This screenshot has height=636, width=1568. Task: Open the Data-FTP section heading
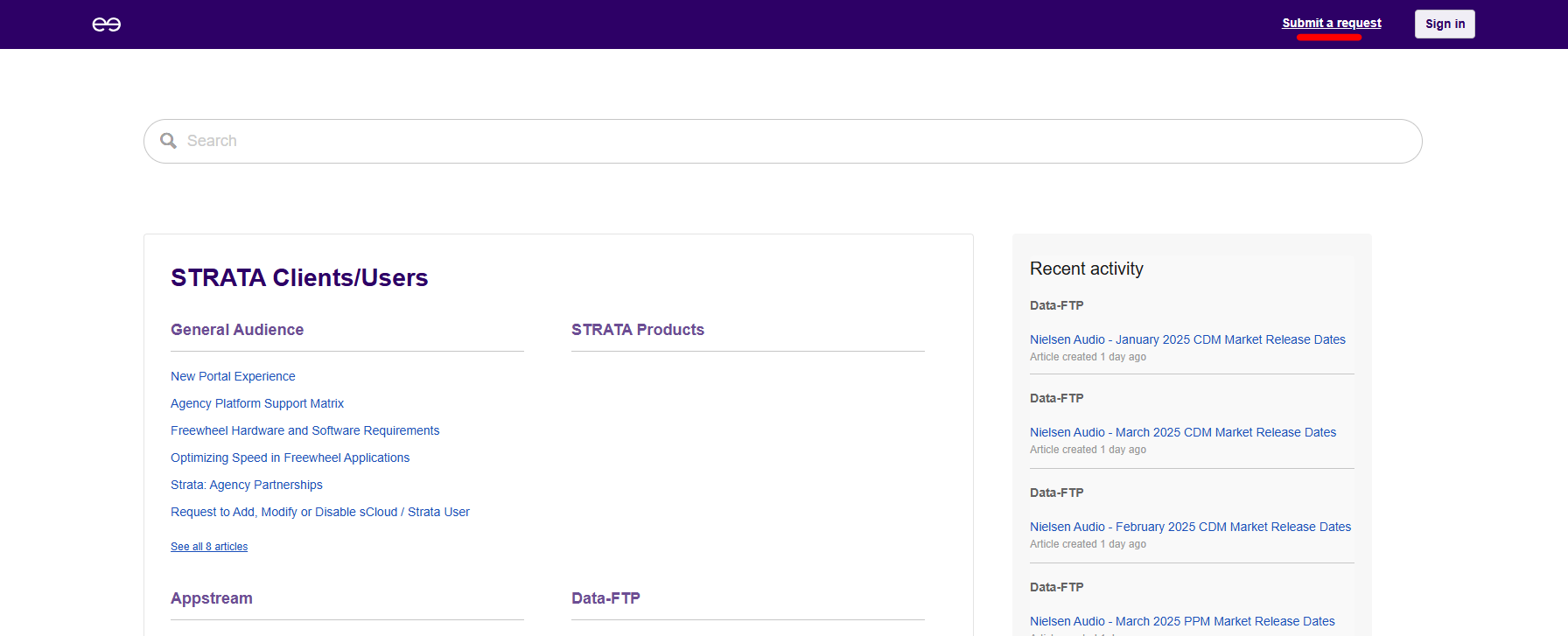coord(605,598)
